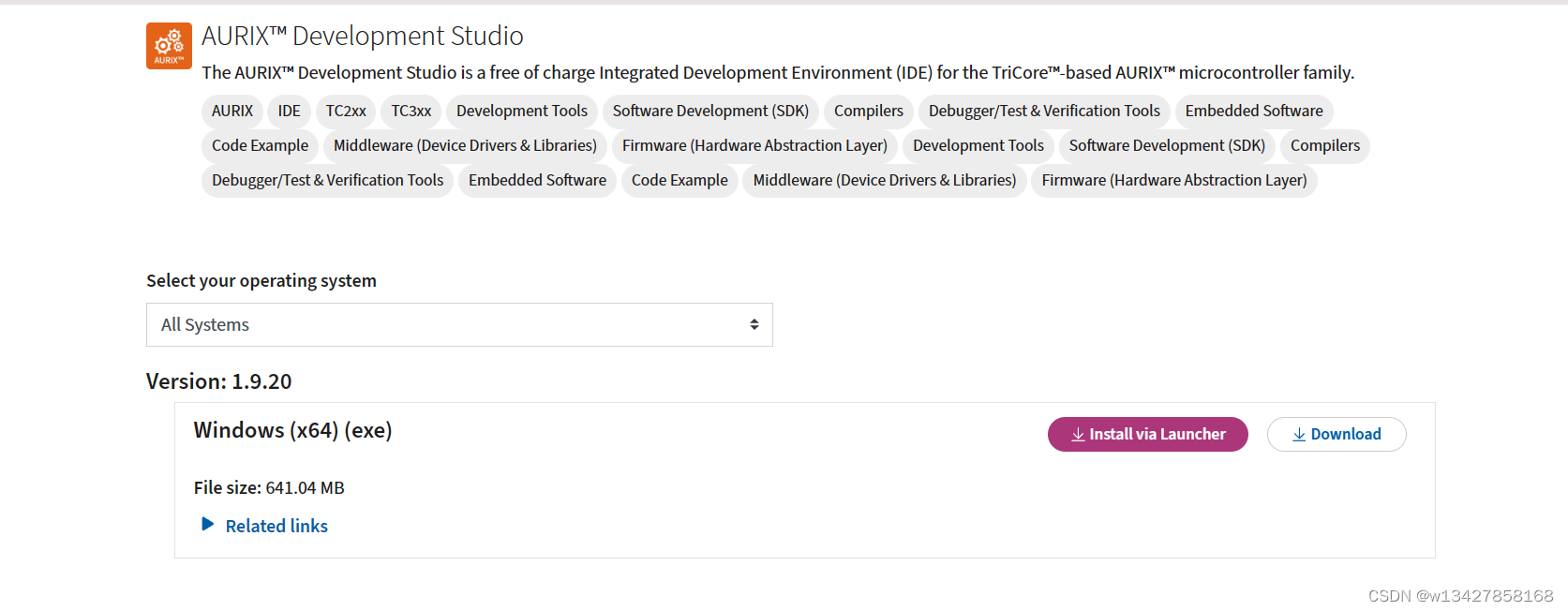This screenshot has width=1568, height=611.
Task: Click Compilers tag in first row
Action: click(869, 111)
